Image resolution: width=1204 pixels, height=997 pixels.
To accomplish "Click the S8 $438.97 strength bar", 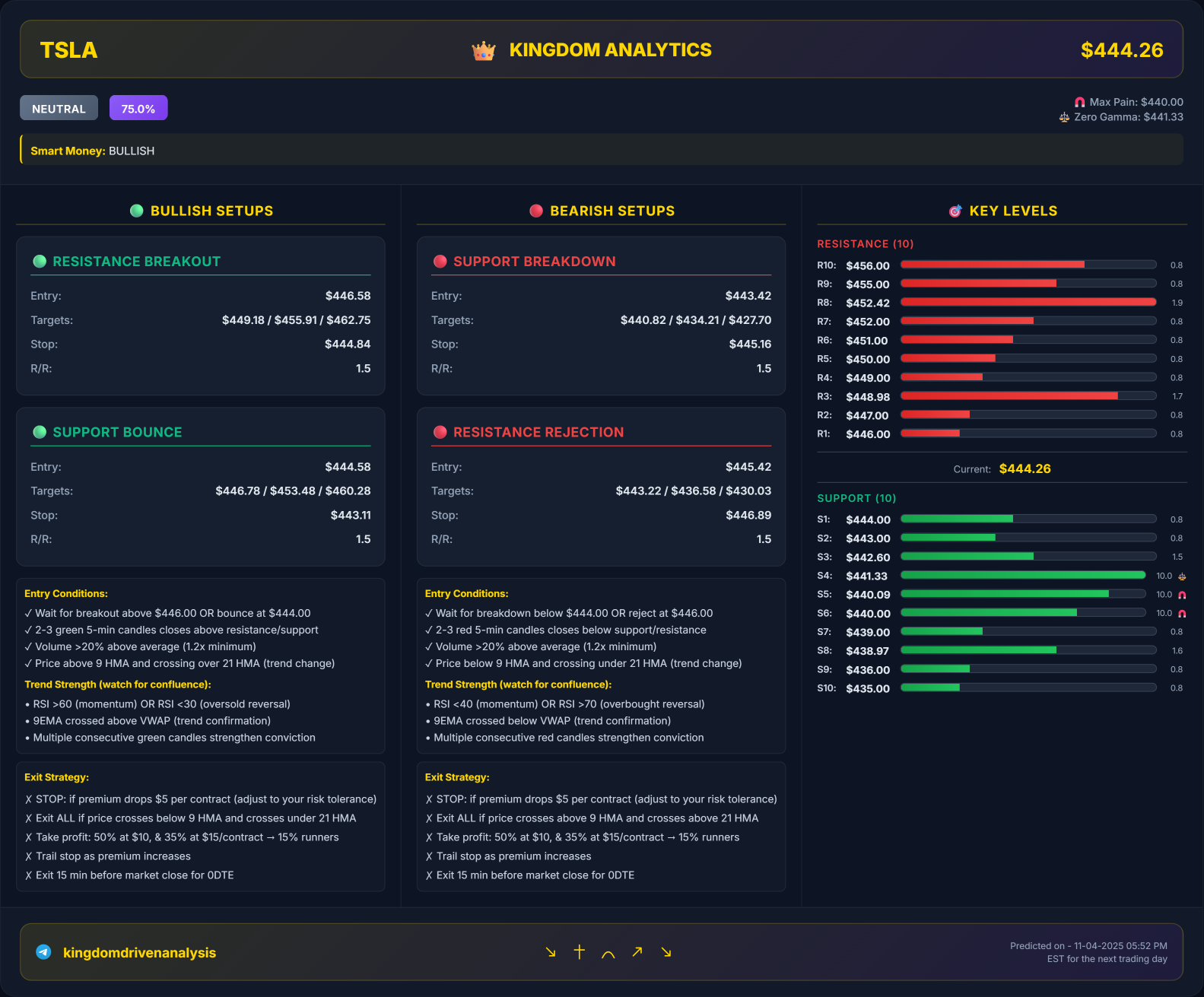I will 1028,650.
